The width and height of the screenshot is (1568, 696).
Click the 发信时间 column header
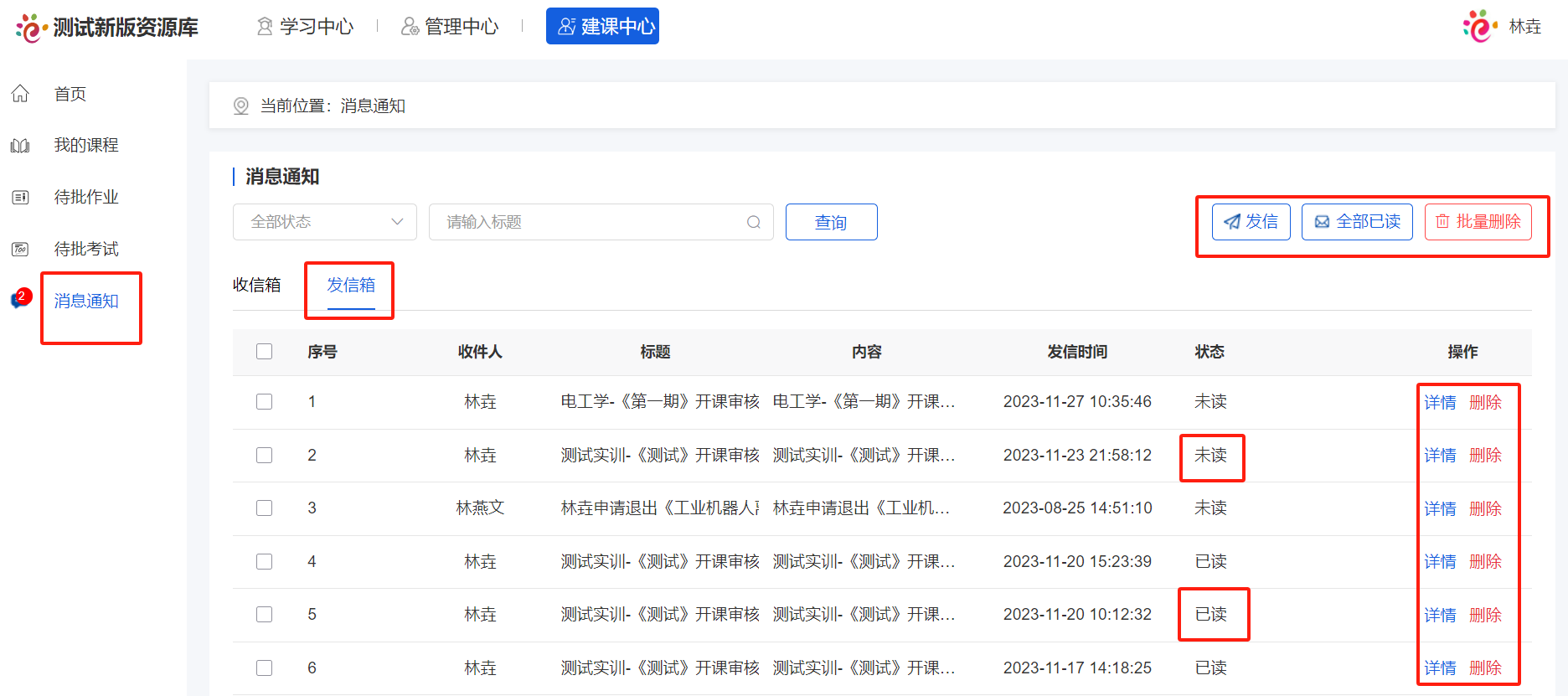[x=1077, y=352]
